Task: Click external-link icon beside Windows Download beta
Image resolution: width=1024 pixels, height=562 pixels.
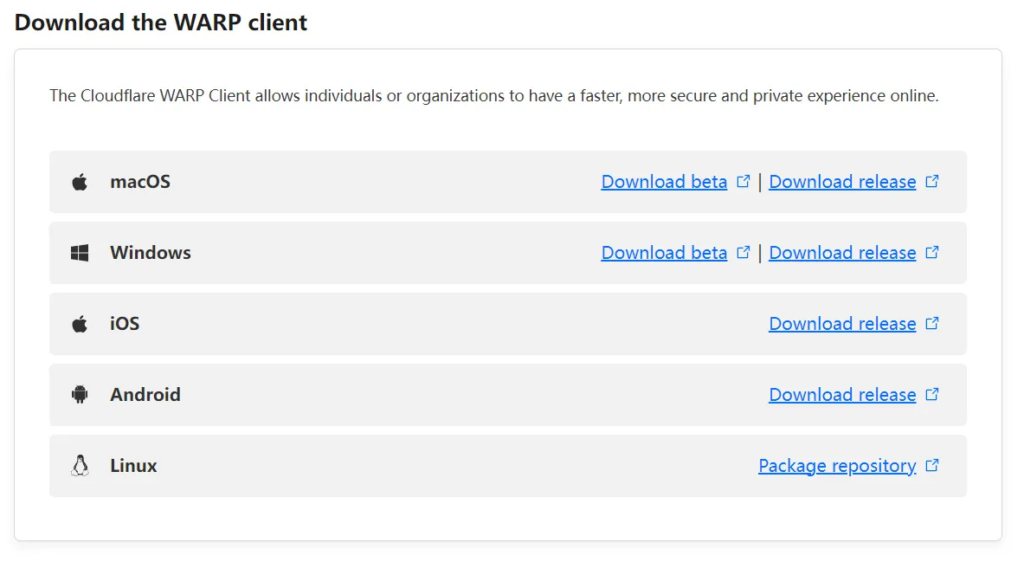Action: (743, 253)
